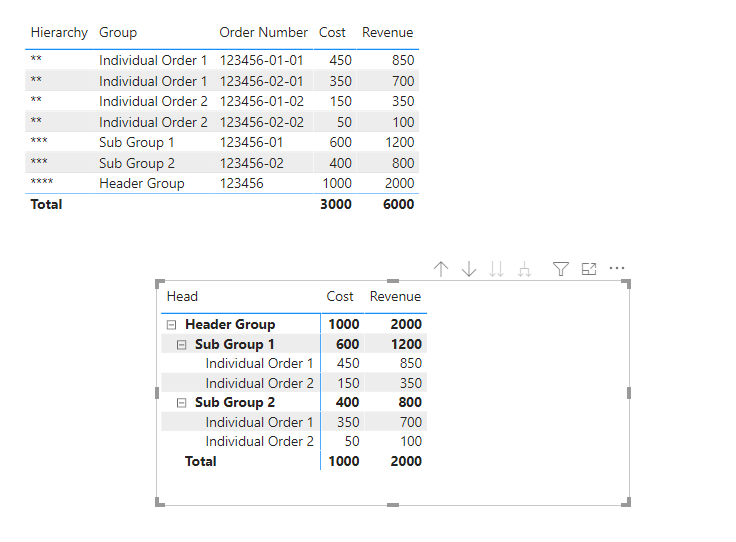Select order number 123456-01-01 cell
Screen dimensions: 736x542
(x=261, y=61)
